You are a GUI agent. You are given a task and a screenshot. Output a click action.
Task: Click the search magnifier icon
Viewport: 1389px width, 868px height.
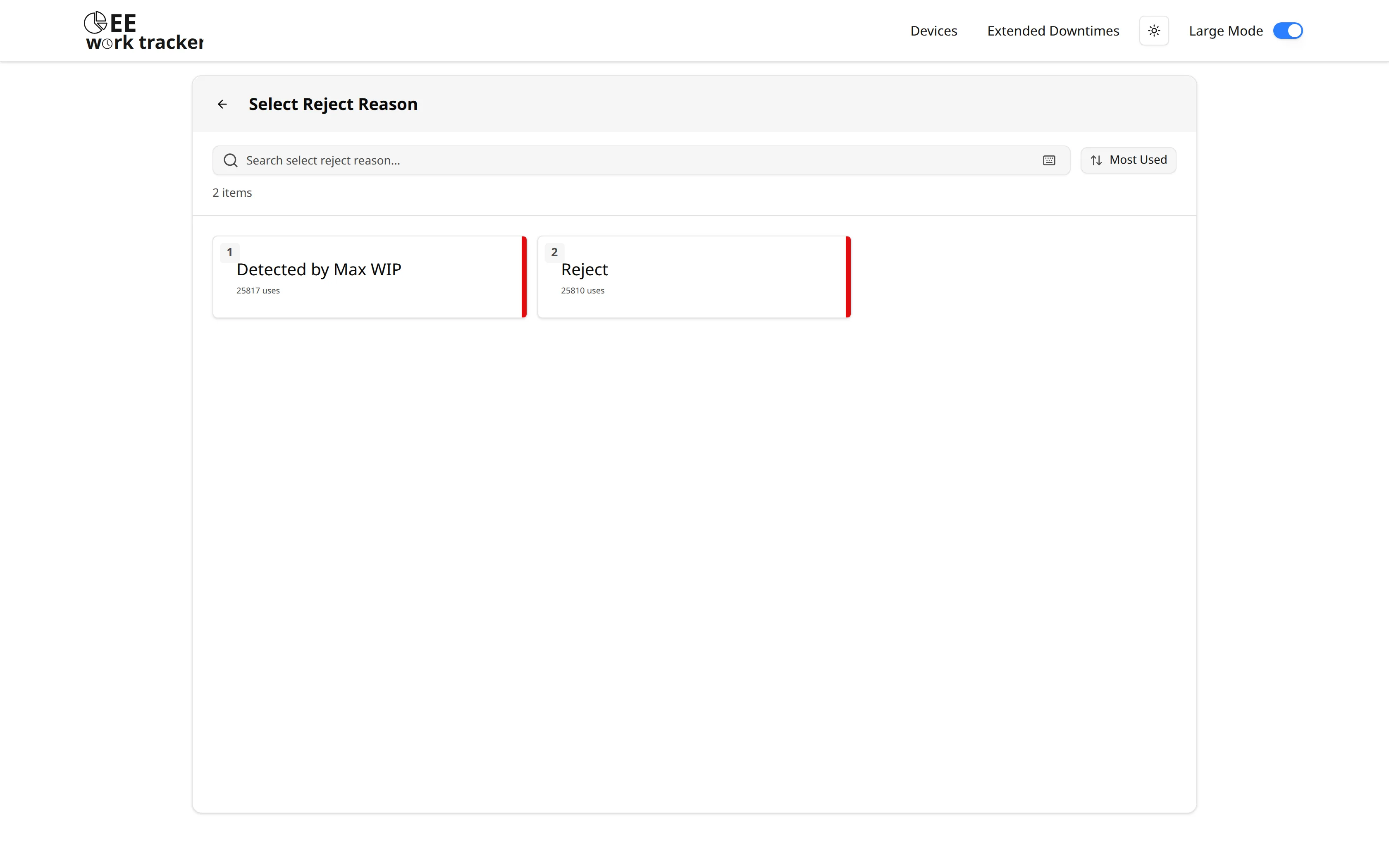(231, 160)
